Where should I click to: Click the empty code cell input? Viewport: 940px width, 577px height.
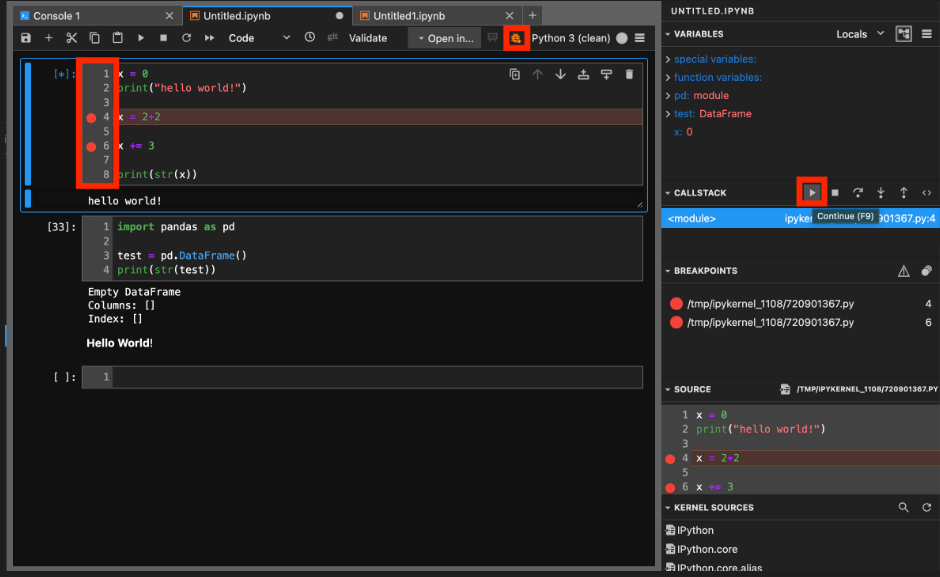click(x=377, y=377)
